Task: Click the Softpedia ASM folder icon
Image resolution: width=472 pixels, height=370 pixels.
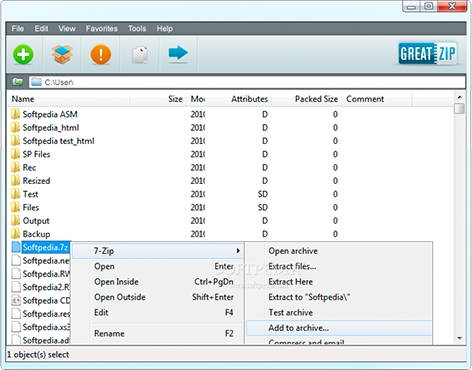Action: (15, 114)
